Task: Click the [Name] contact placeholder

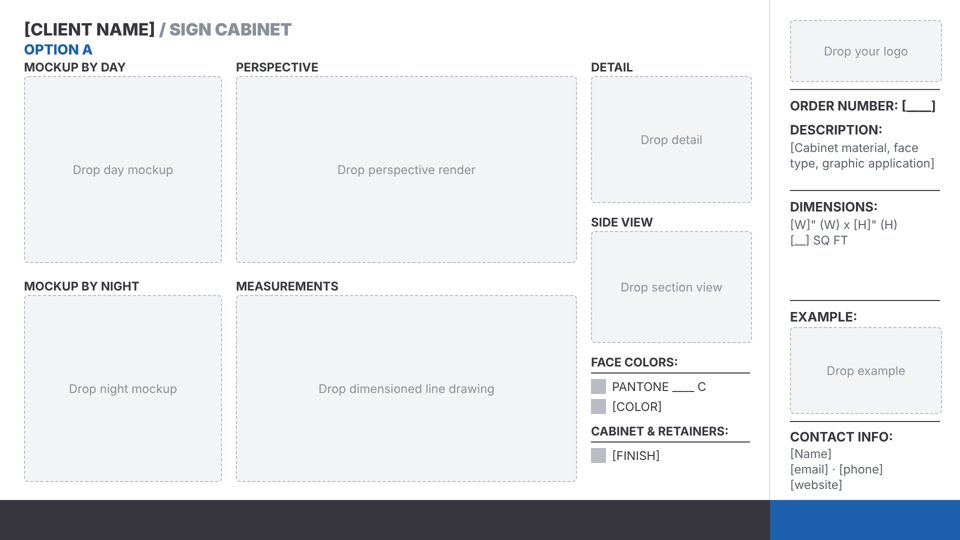Action: pos(811,454)
